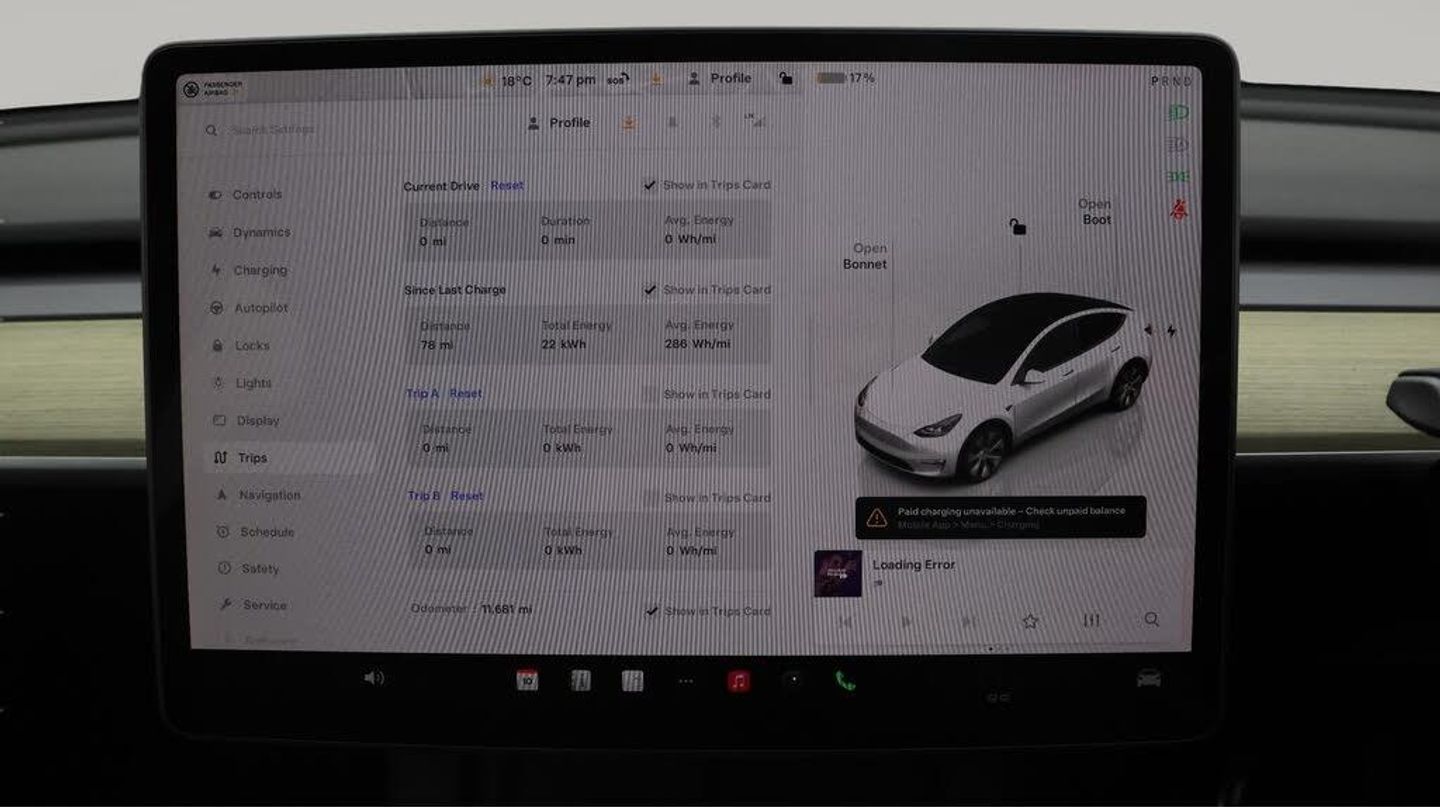This screenshot has width=1440, height=807.
Task: Open the charge port lightning icon
Action: 1171,331
